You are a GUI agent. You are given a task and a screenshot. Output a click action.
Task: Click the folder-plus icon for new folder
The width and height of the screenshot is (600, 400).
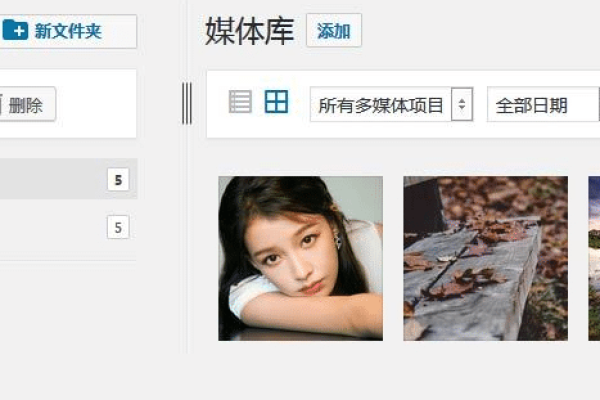(x=15, y=30)
